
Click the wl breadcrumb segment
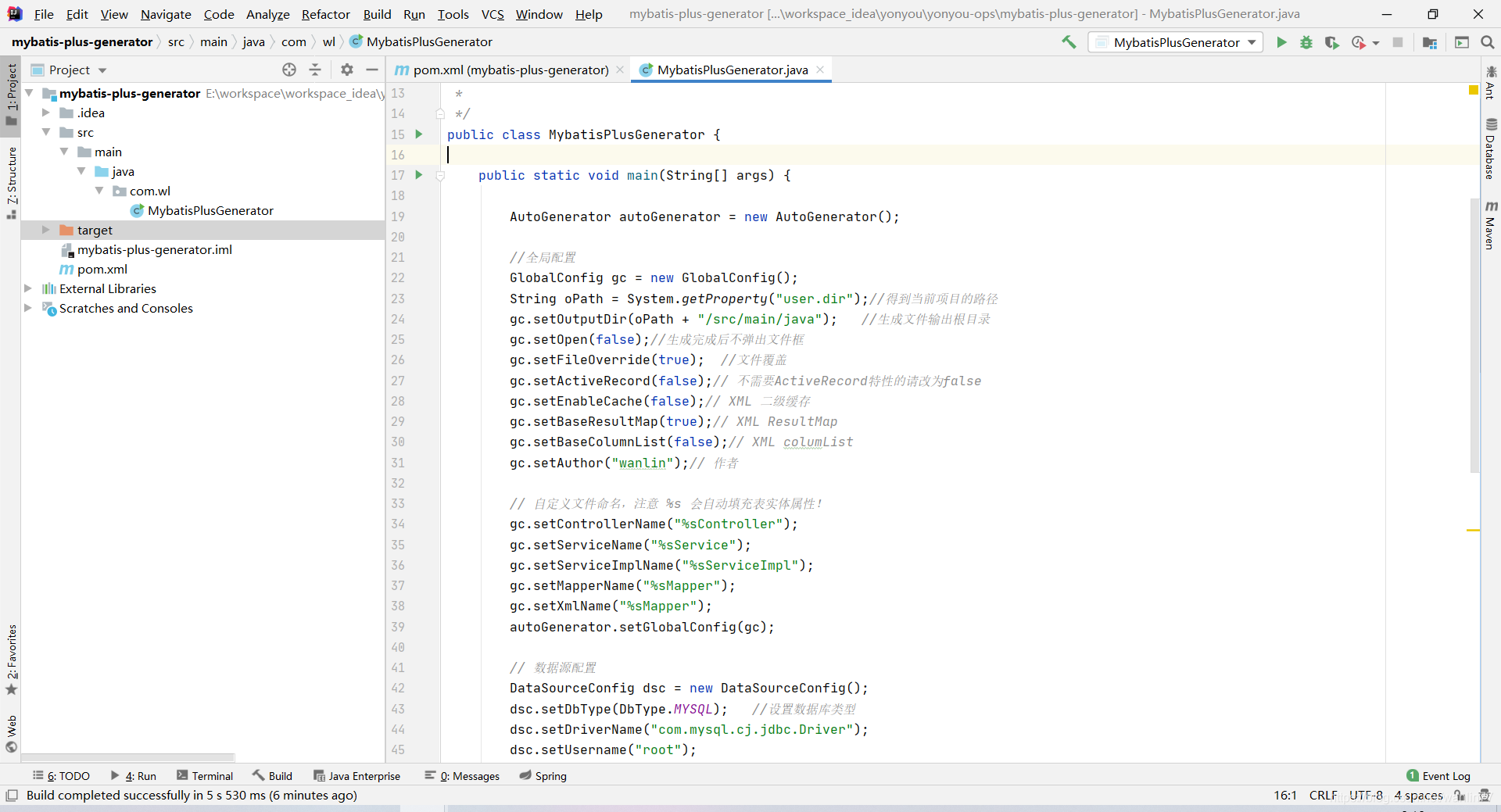click(x=329, y=41)
